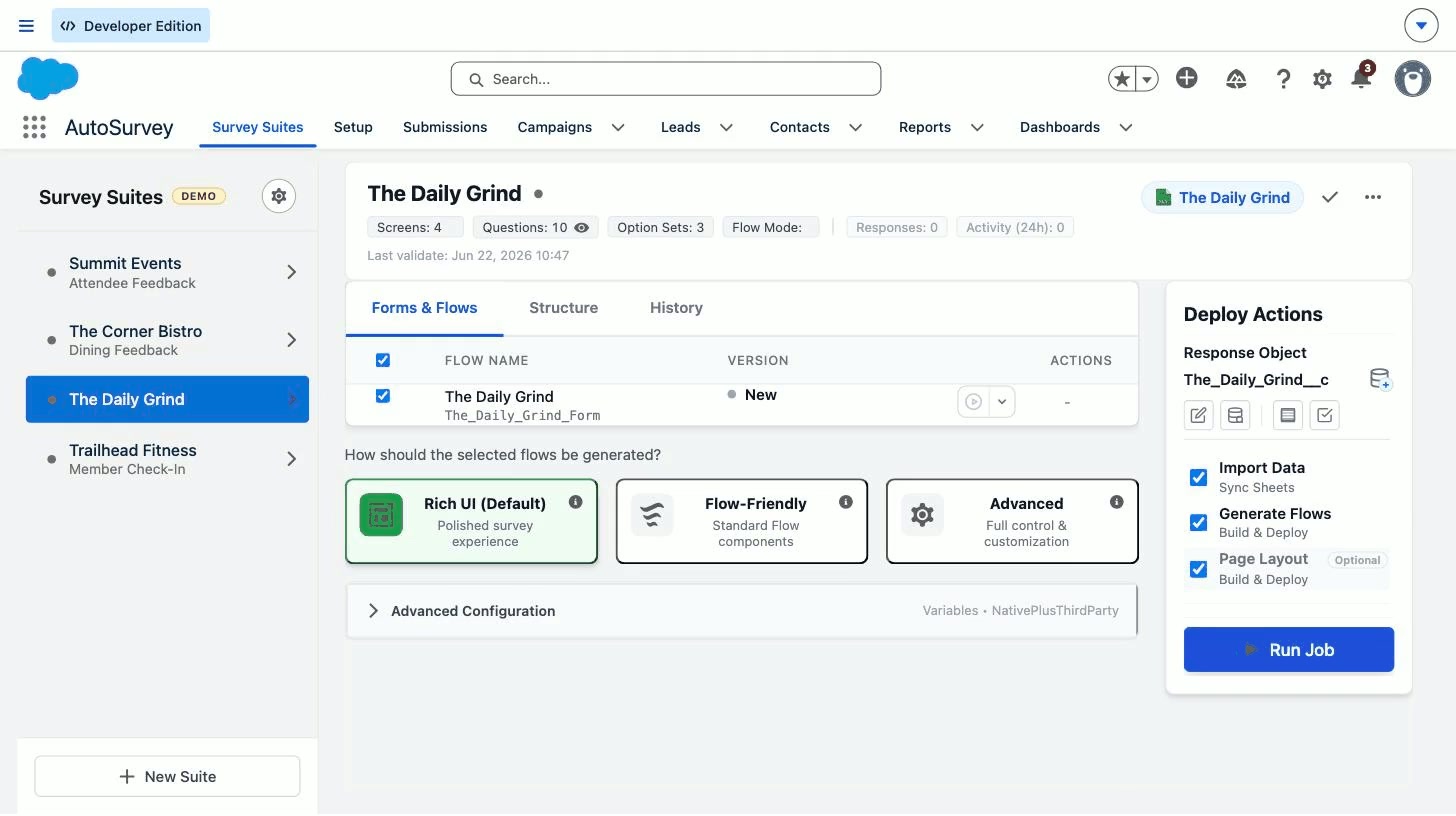Click the list view lines icon
The width and height of the screenshot is (1456, 816).
1288,415
